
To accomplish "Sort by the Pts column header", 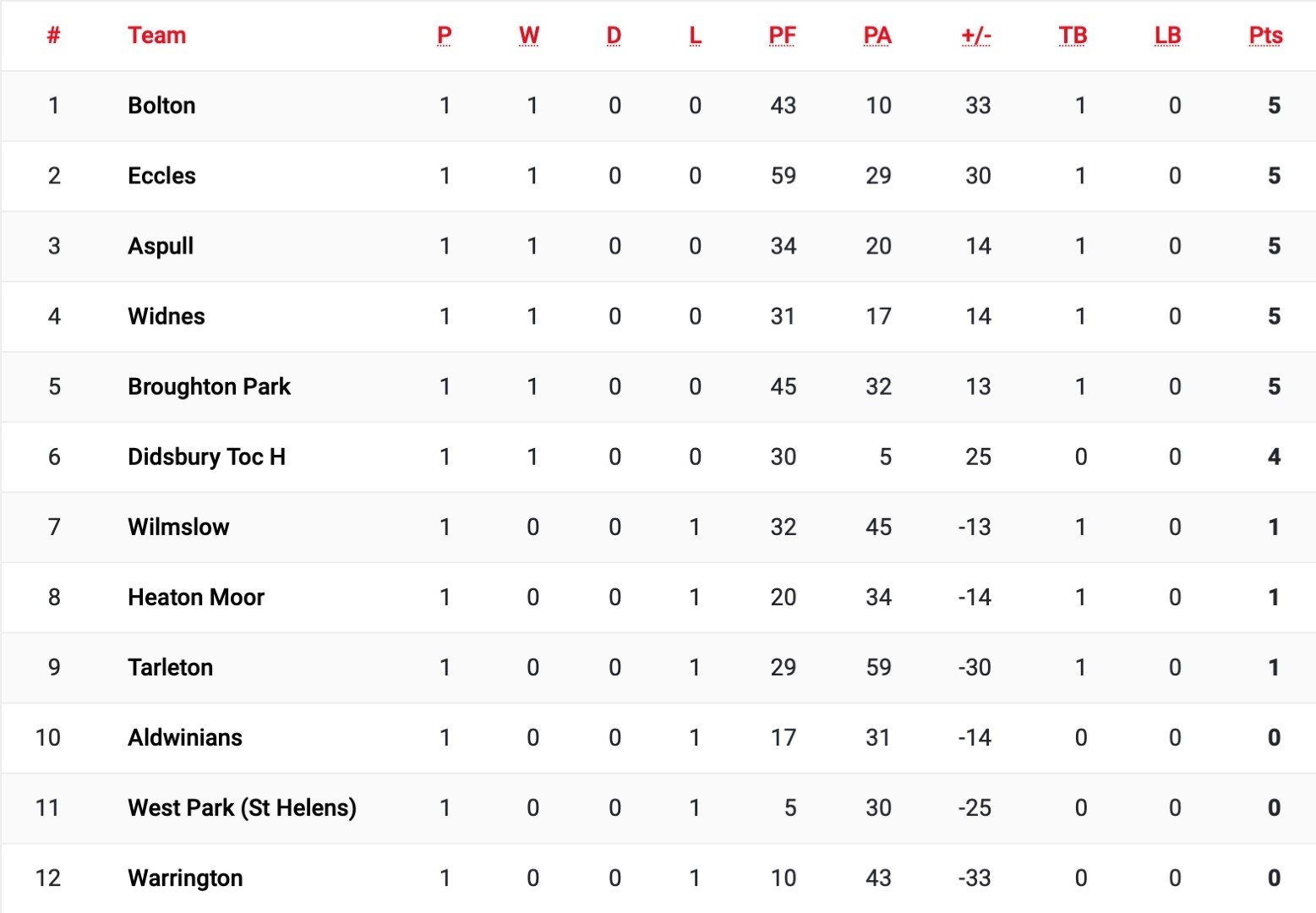I will point(1265,36).
